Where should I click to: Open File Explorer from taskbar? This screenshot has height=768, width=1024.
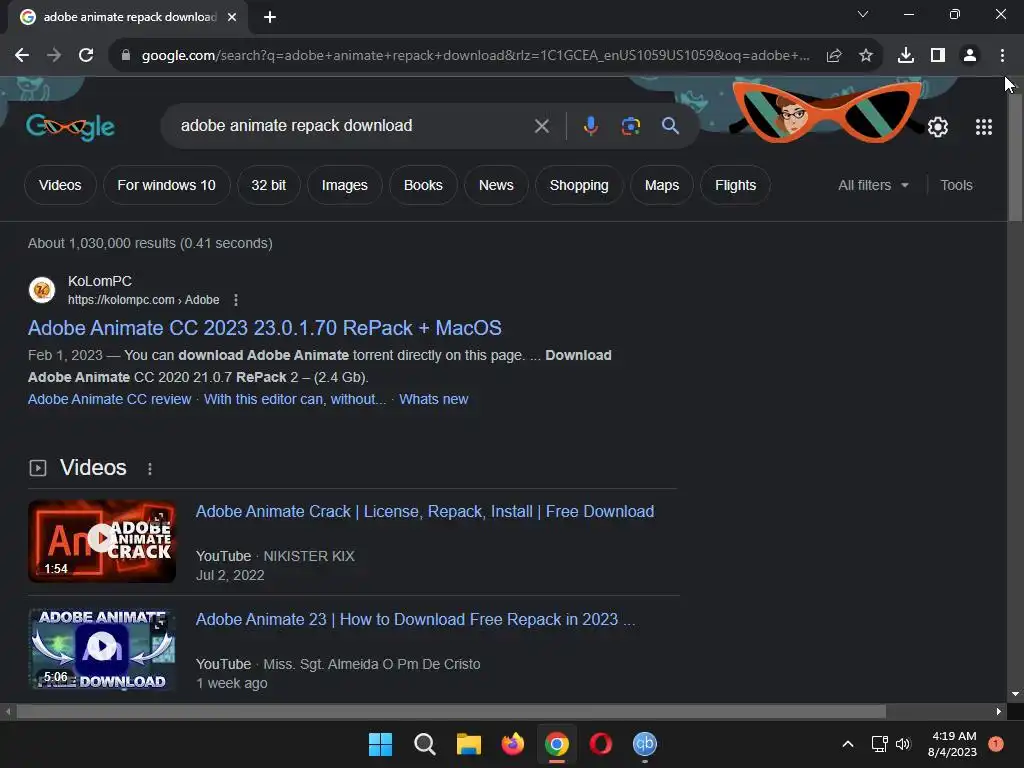[468, 744]
